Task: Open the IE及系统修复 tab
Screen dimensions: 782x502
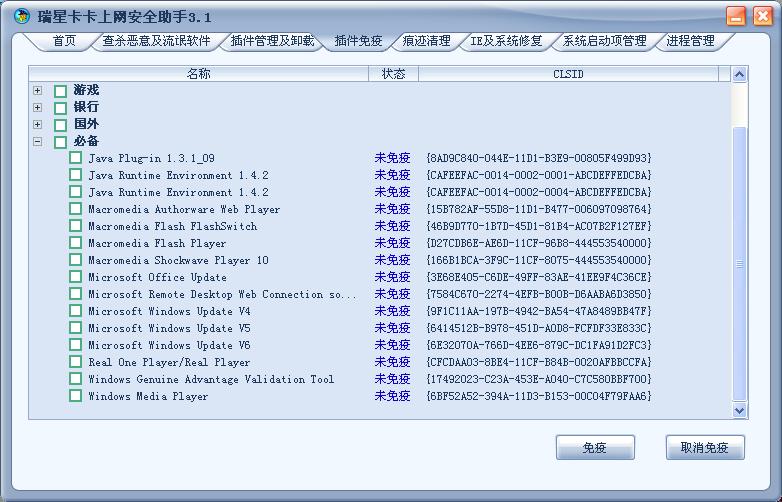Action: tap(506, 40)
